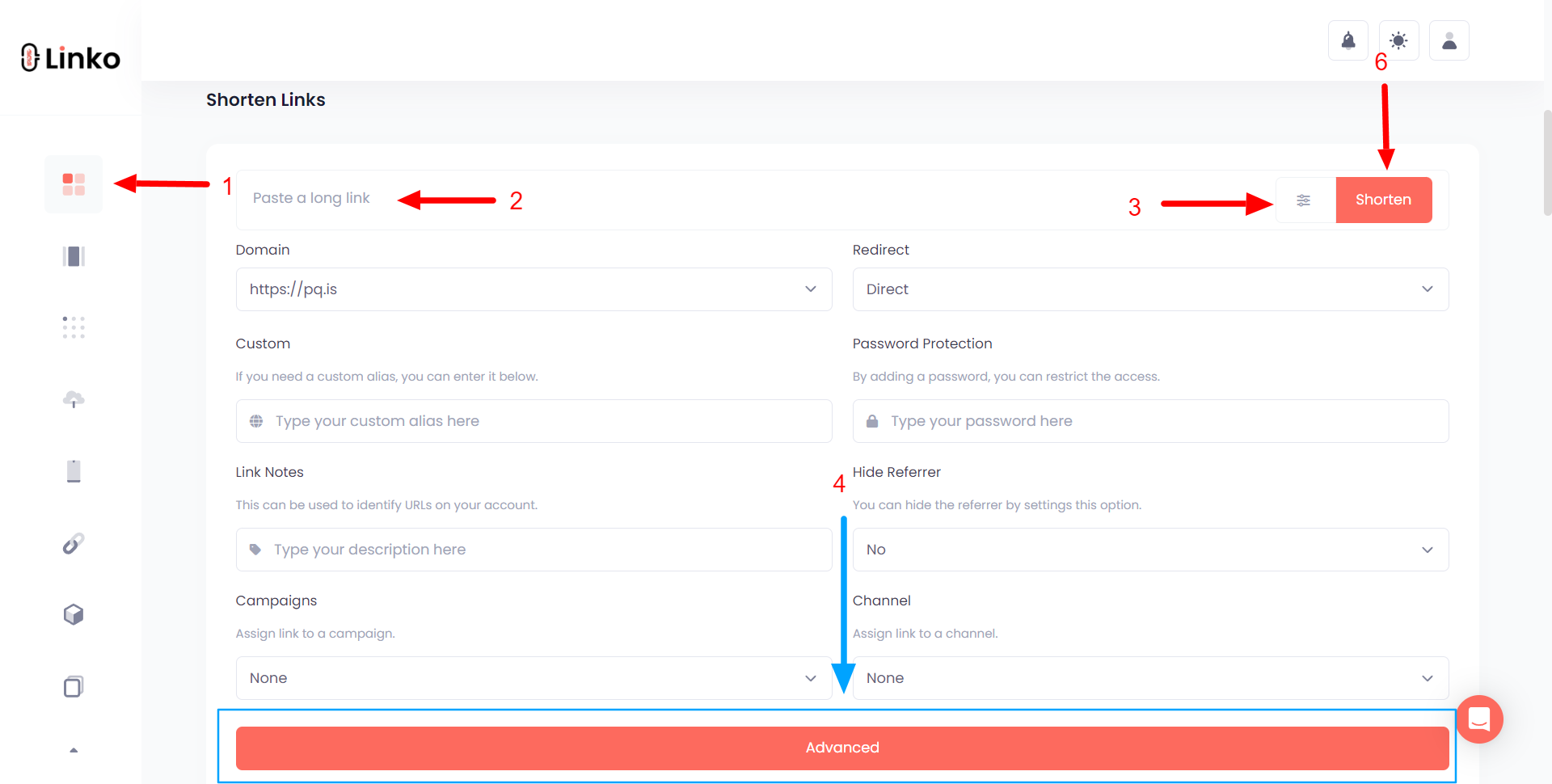Click the Shorten Links heading

click(x=266, y=99)
